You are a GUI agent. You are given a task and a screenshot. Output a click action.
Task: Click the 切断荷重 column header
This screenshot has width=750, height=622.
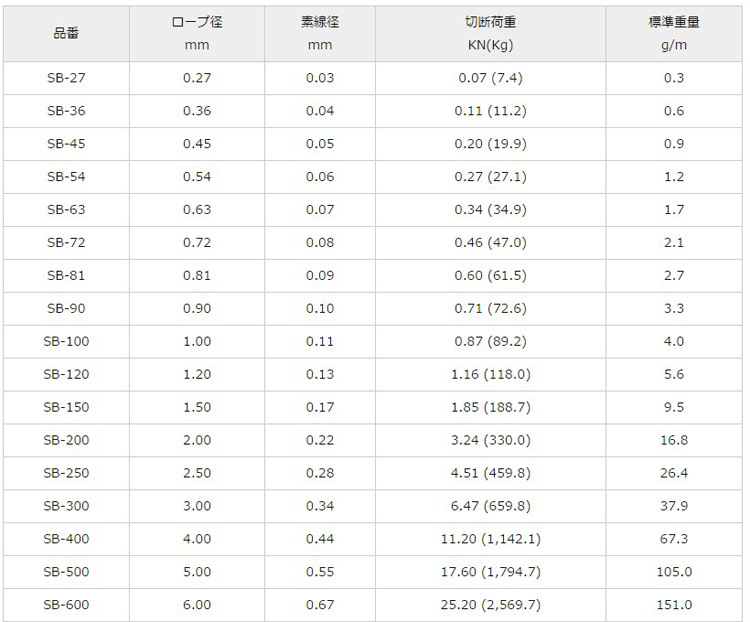(x=490, y=33)
